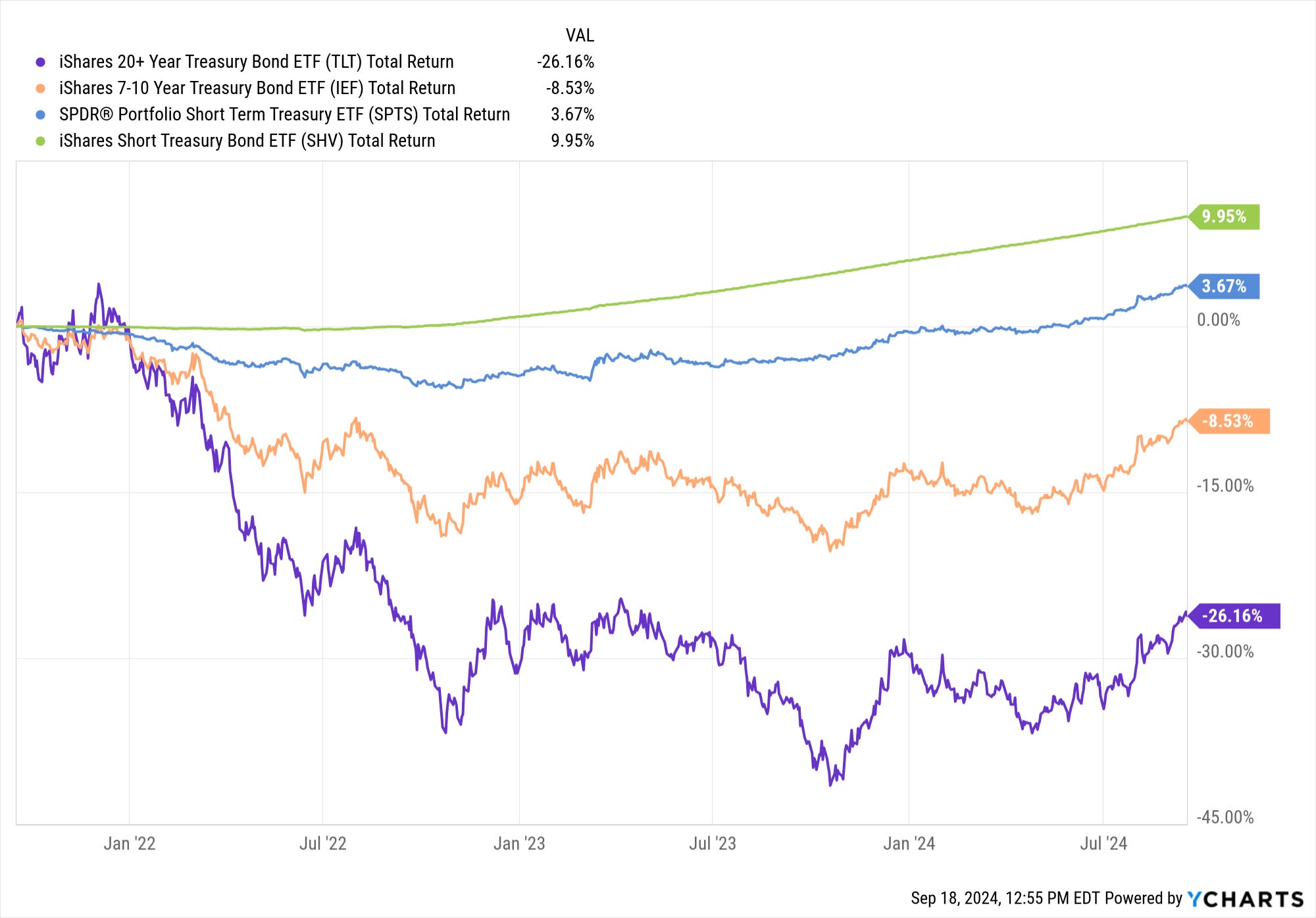The height and width of the screenshot is (918, 1316).
Task: Click the purple -26.16% end value tag
Action: pos(1234,616)
